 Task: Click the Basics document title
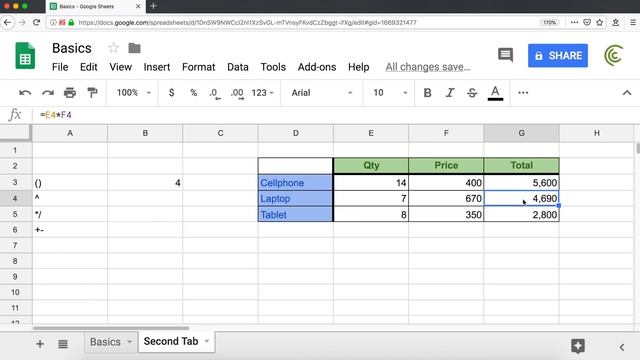click(x=72, y=48)
